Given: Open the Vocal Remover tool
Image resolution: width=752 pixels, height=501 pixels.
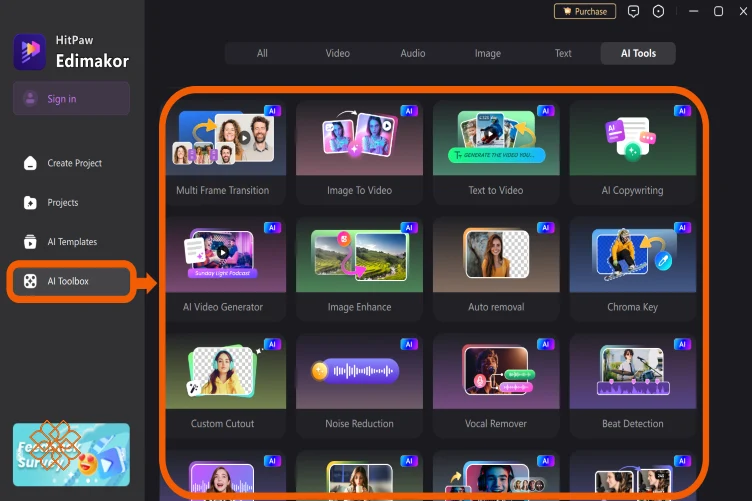Looking at the screenshot, I should tap(496, 386).
